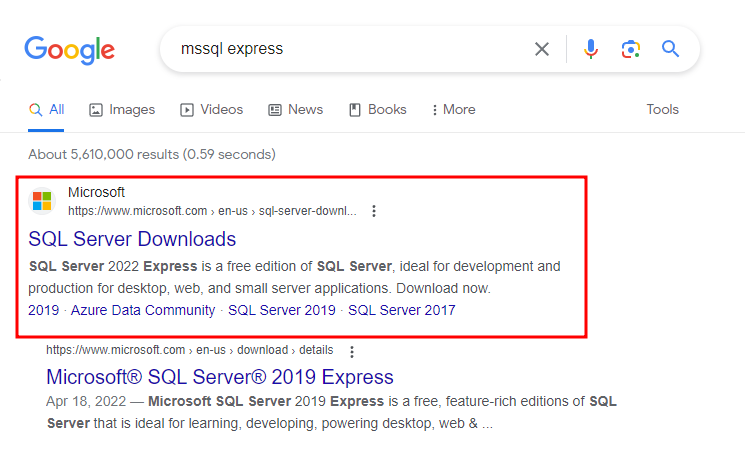
Task: Open the SQL Server 2017 sitelink
Action: (x=401, y=310)
